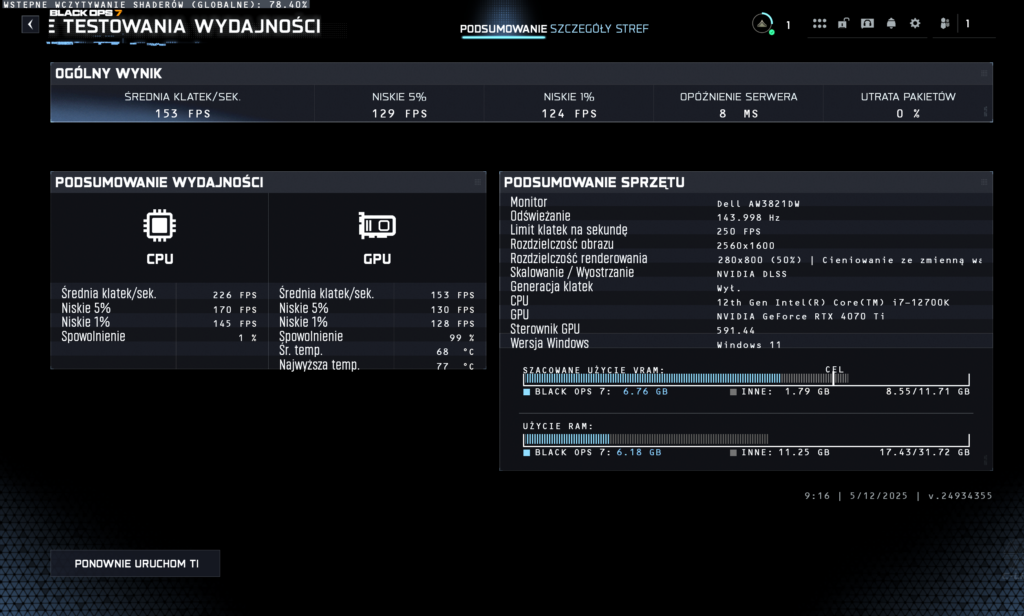The image size is (1024, 616).
Task: Switch to Podsumowanie tab
Action: point(503,29)
